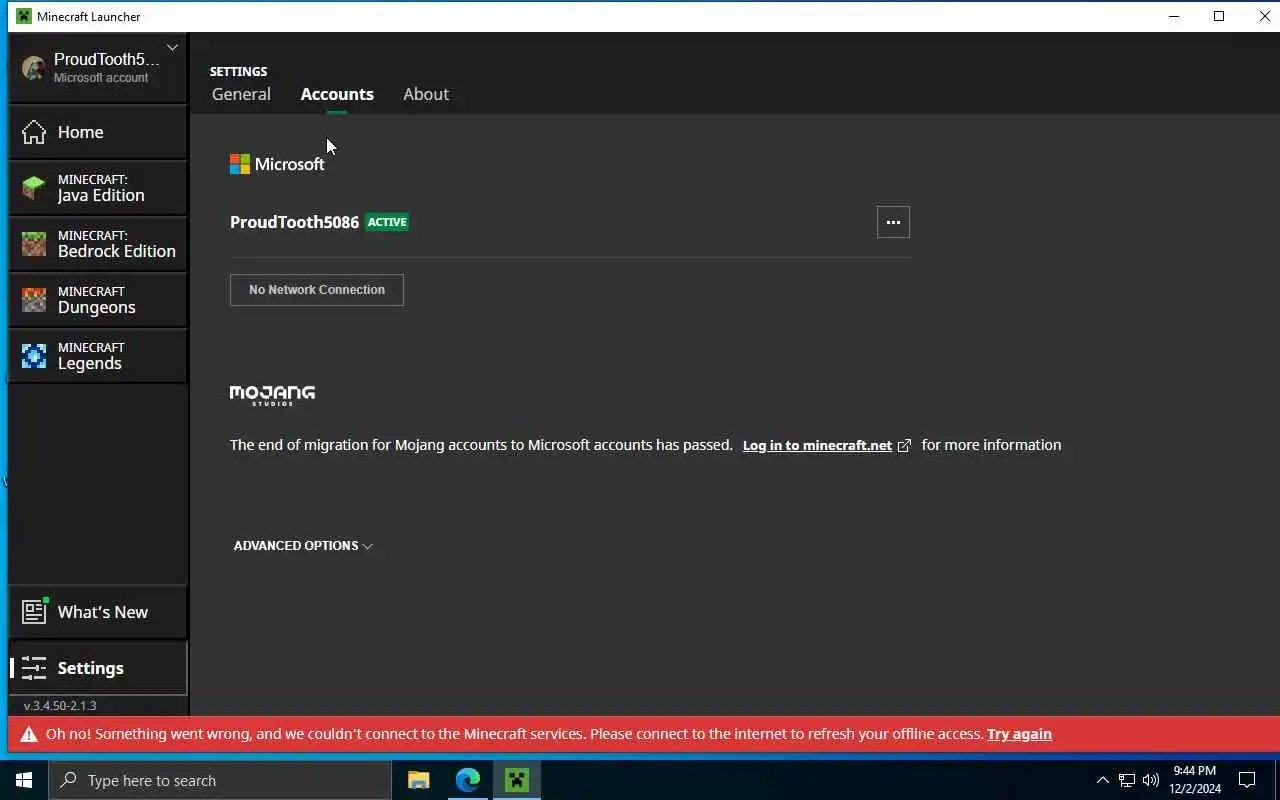The width and height of the screenshot is (1280, 800).
Task: Click the Microsoft logo
Action: click(x=277, y=164)
